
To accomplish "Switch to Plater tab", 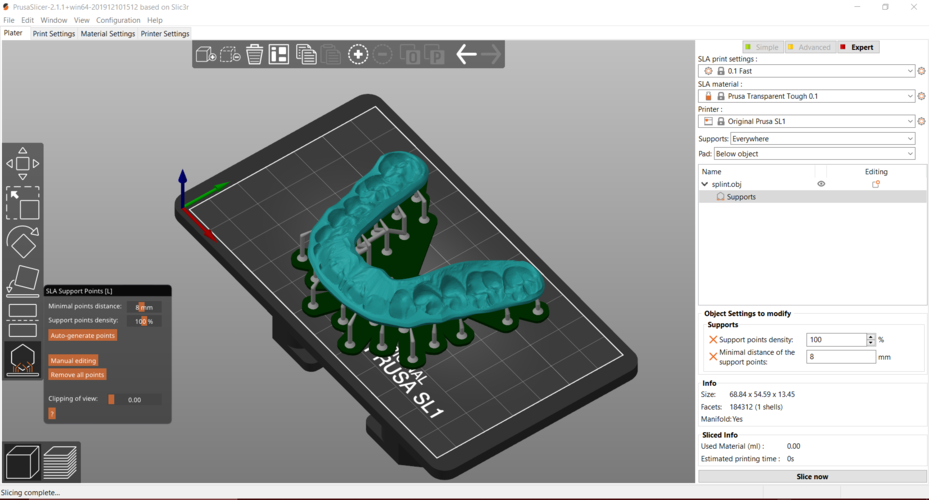I will coord(13,33).
